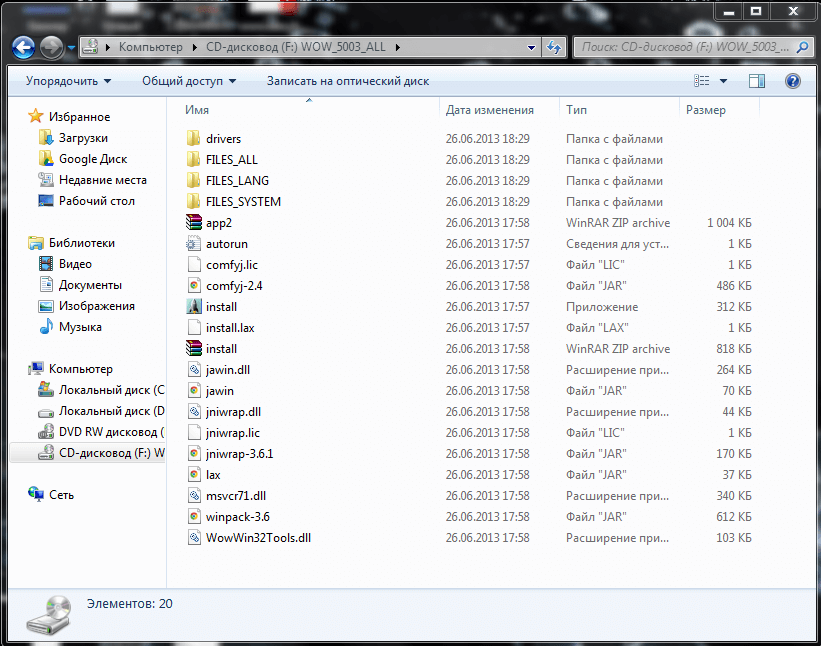Sort files by the Имя column header
The width and height of the screenshot is (821, 646).
coord(197,110)
